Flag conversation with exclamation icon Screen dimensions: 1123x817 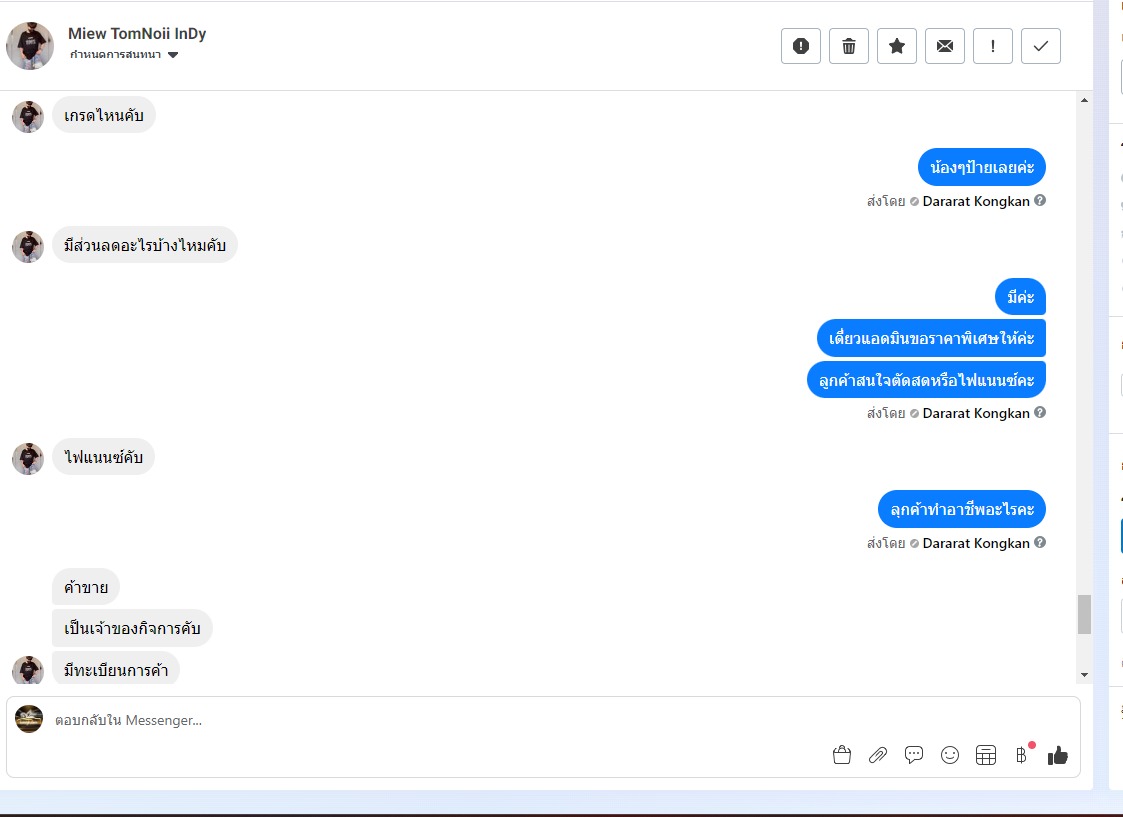pyautogui.click(x=993, y=47)
